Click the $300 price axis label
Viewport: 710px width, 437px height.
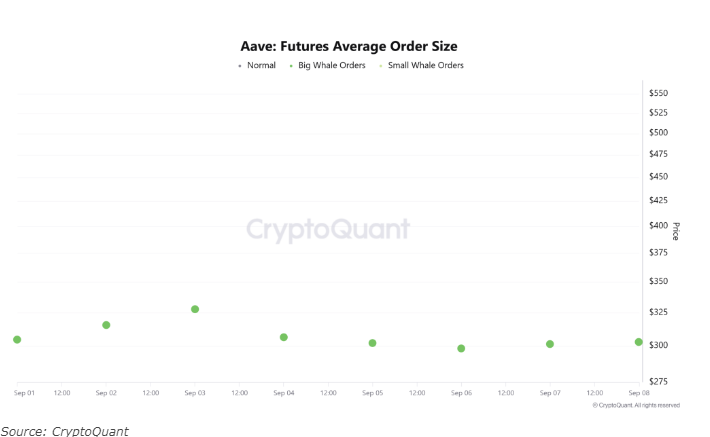pos(658,345)
